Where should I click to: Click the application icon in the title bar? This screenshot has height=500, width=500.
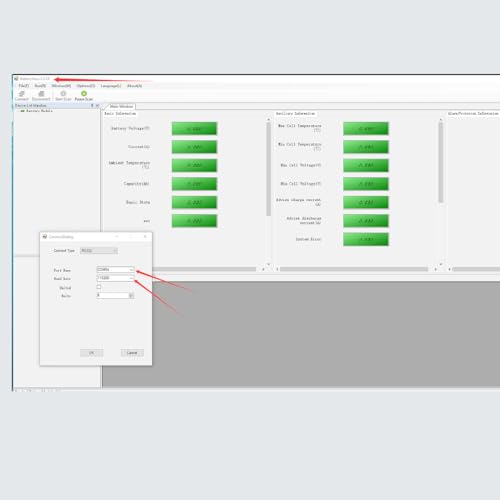click(16, 79)
